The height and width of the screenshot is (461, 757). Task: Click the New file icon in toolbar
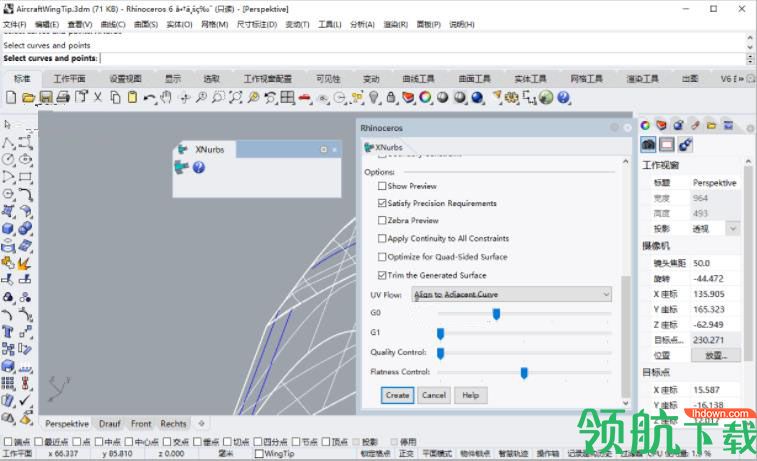tap(11, 98)
